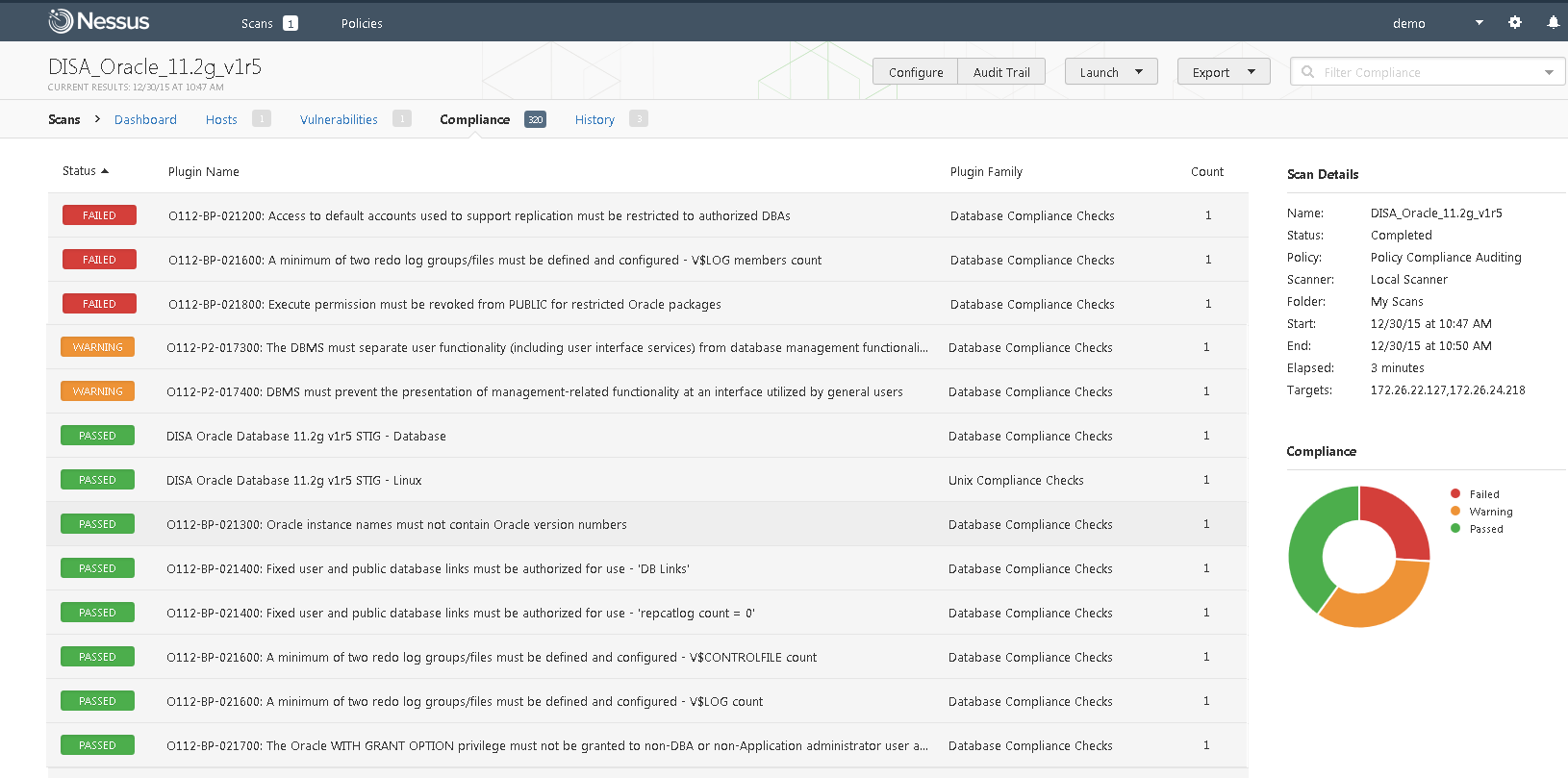Screen dimensions: 1568x778
Task: Open DISA Oracle STIG - Database row
Action: pyautogui.click(x=647, y=436)
